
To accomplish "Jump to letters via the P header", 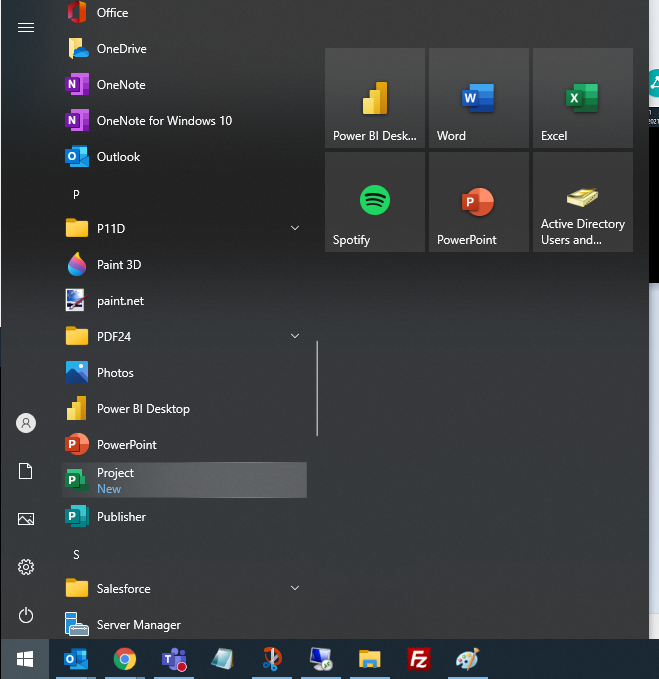I will point(76,194).
